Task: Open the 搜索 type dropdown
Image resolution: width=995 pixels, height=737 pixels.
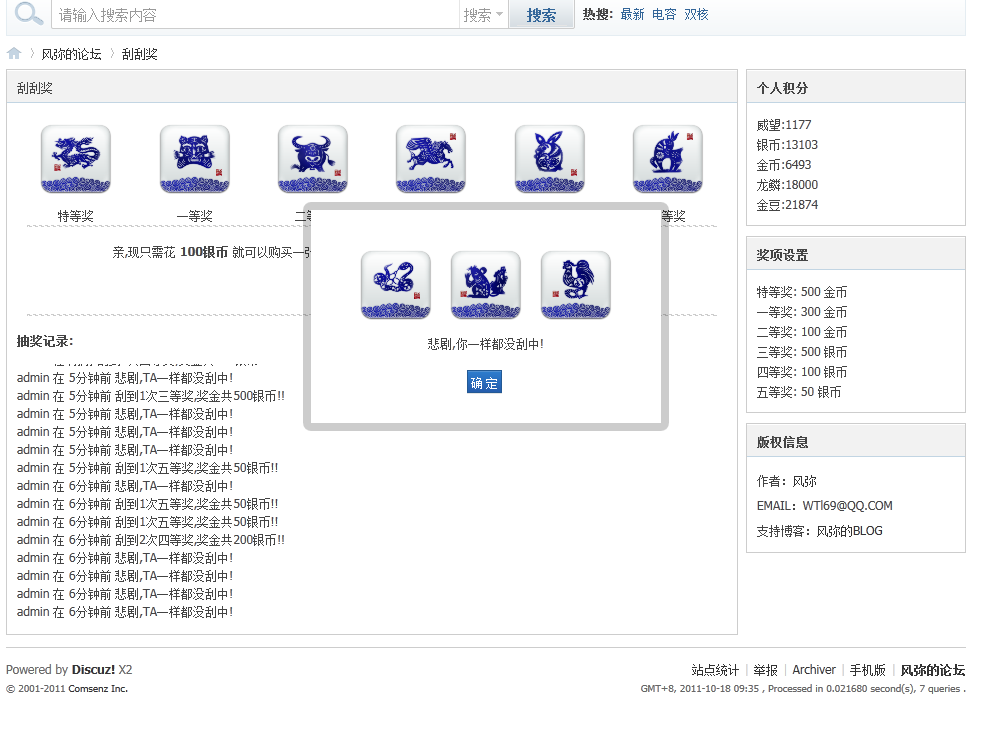Action: pos(483,15)
